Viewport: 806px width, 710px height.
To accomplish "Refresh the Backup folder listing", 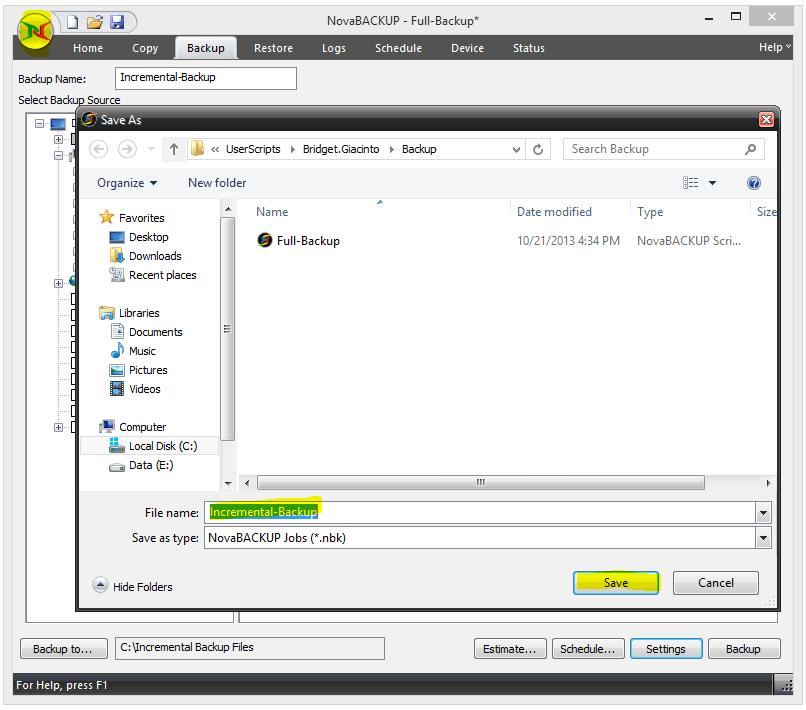I will (538, 150).
